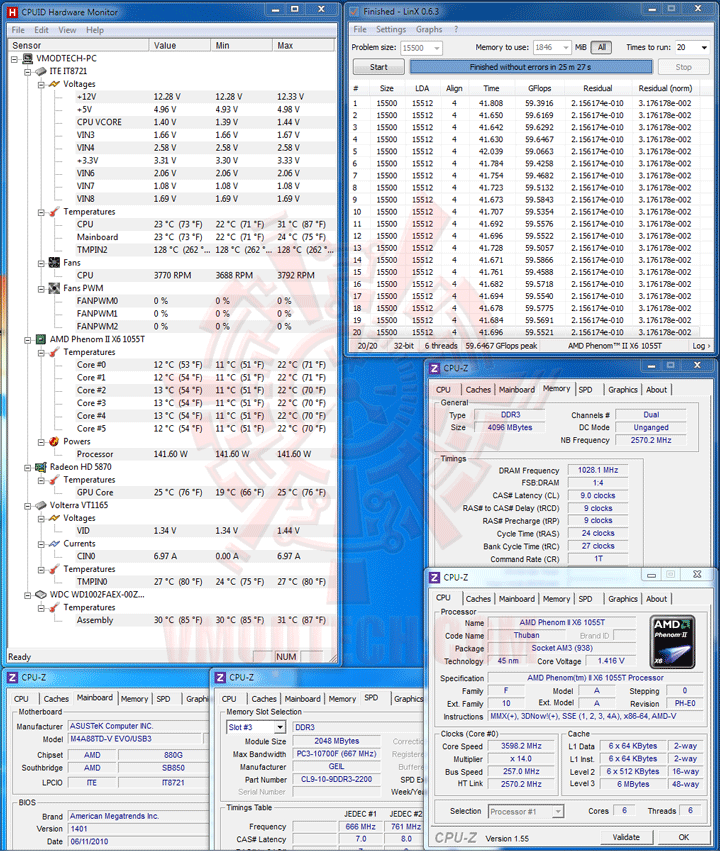Click the WDC WD1002FAEX hard drive icon
The height and width of the screenshot is (851, 720).
(41, 594)
